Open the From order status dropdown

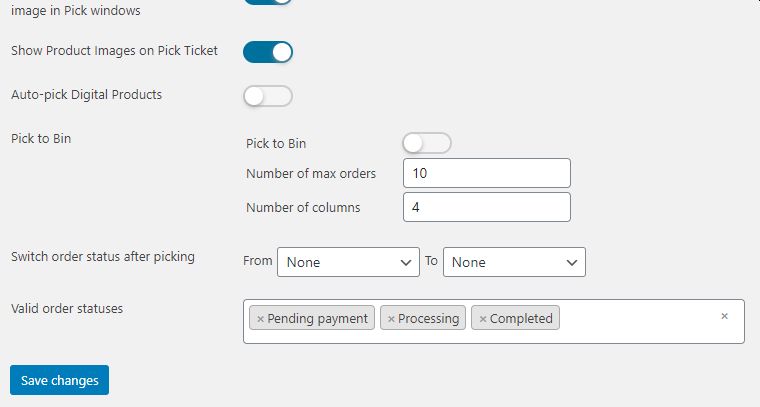(348, 262)
